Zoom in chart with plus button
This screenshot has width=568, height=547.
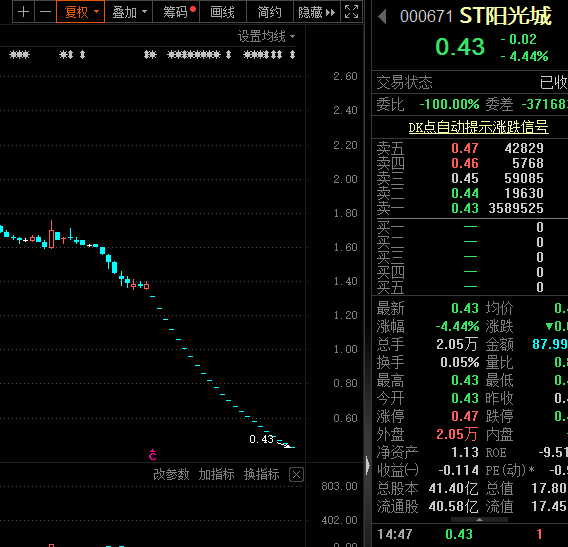[24, 12]
